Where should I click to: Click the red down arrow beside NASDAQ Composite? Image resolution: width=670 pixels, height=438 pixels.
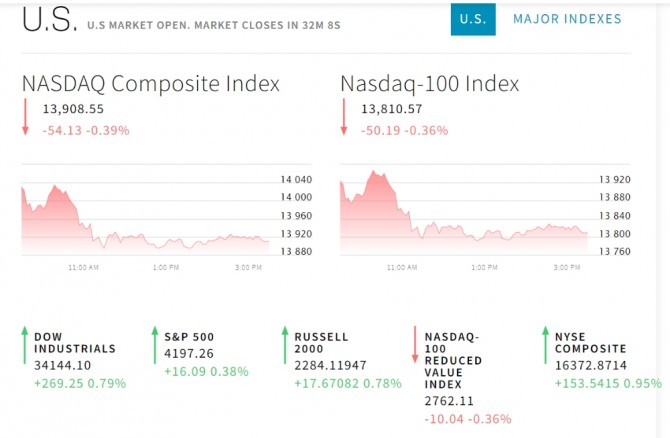(26, 116)
